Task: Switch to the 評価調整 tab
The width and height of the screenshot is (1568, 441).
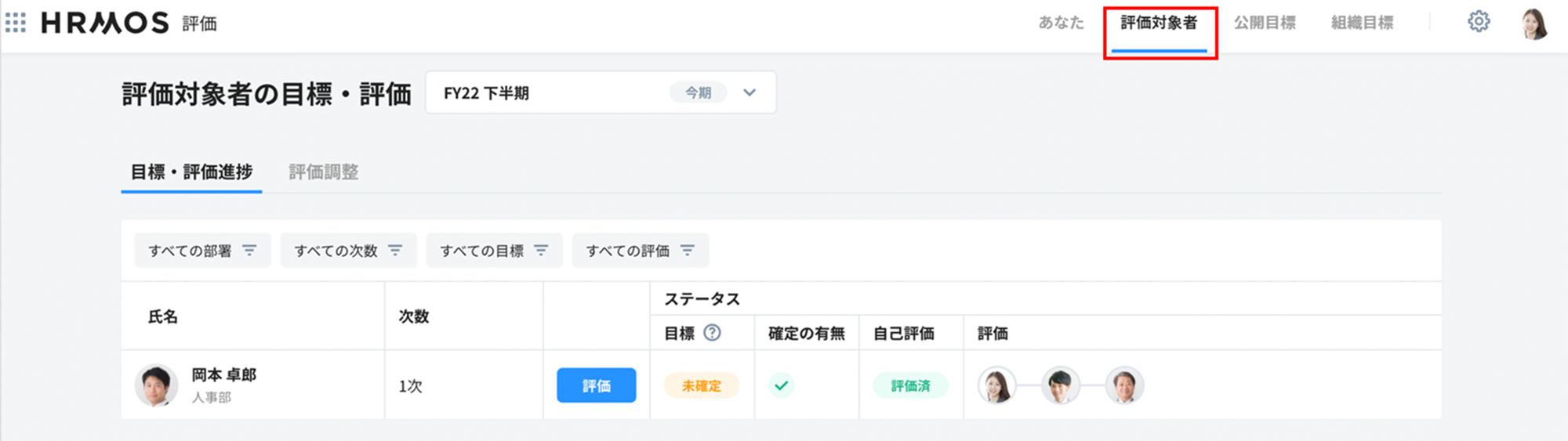Action: [323, 172]
